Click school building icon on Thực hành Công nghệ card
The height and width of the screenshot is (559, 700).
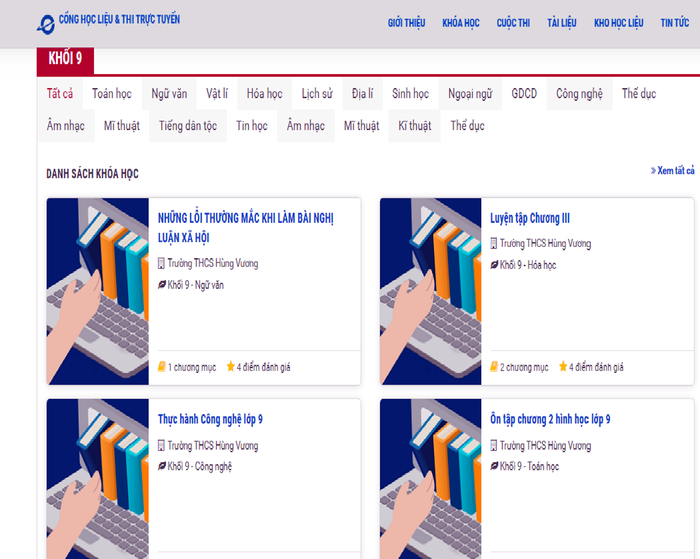[162, 446]
